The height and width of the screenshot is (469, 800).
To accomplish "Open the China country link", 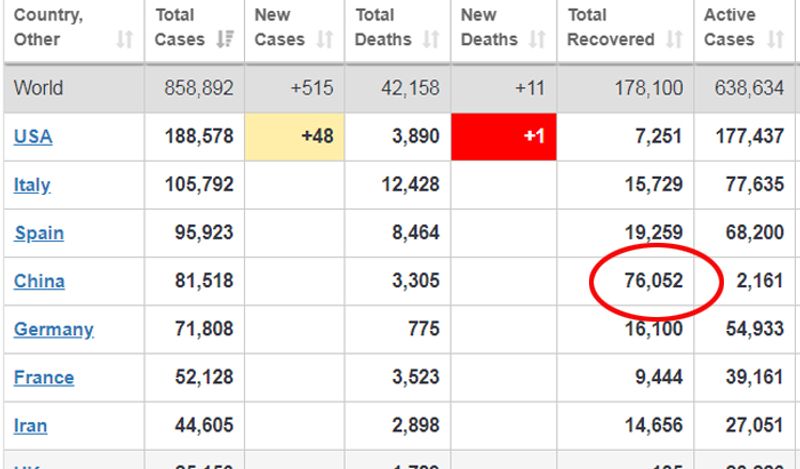I will (39, 281).
